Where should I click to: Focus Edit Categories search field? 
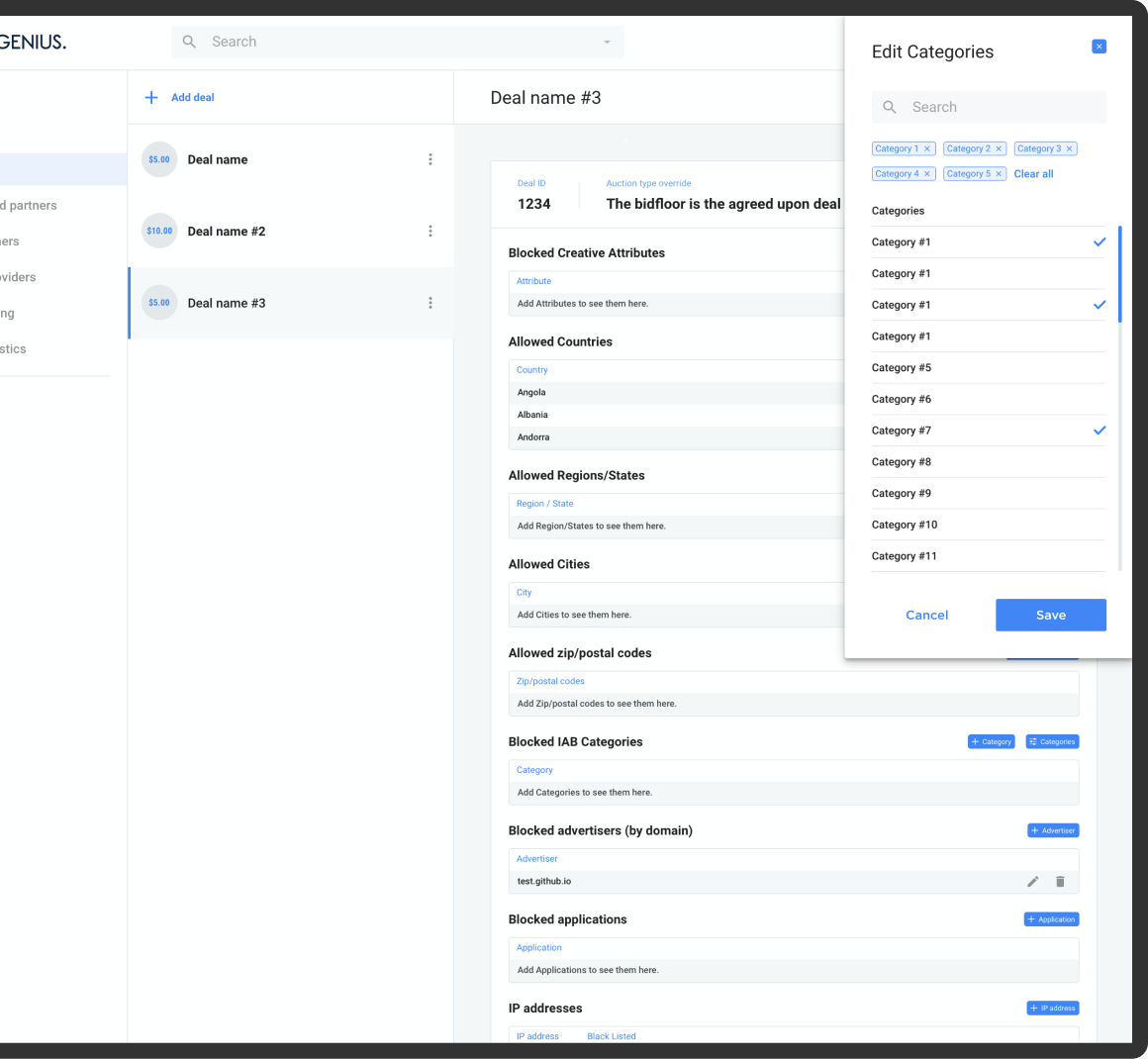[x=989, y=107]
